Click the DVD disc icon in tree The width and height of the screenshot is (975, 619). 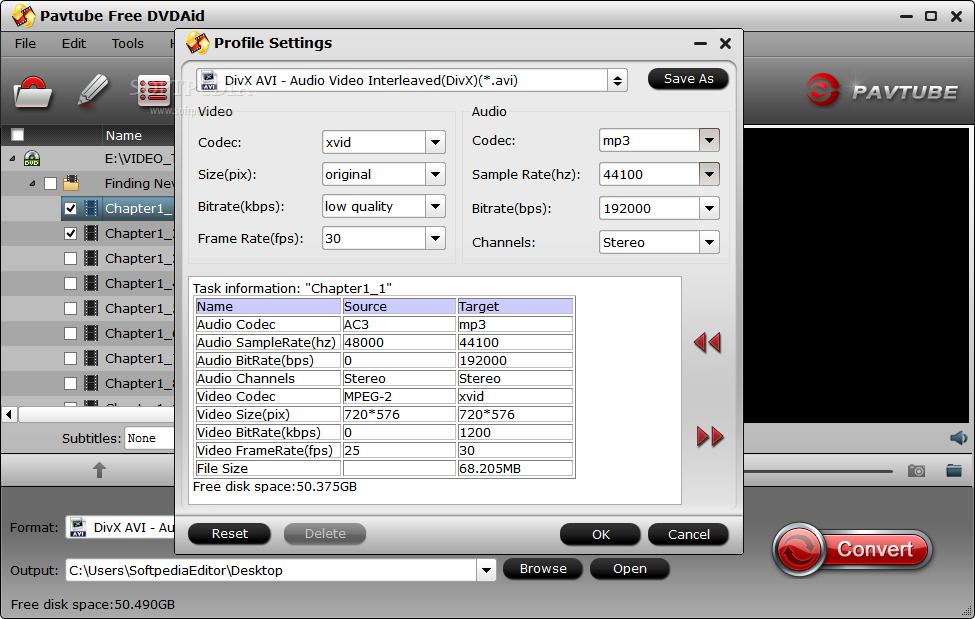[x=32, y=159]
